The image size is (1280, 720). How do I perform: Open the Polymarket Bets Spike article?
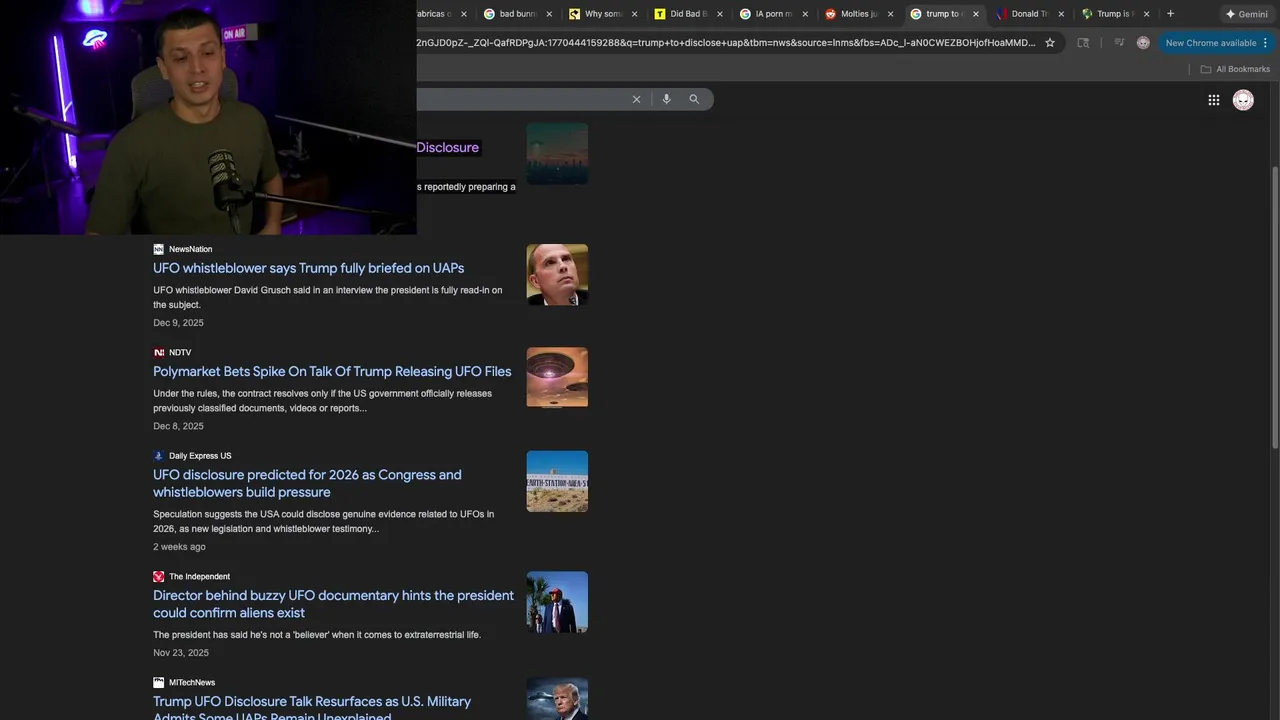point(332,371)
